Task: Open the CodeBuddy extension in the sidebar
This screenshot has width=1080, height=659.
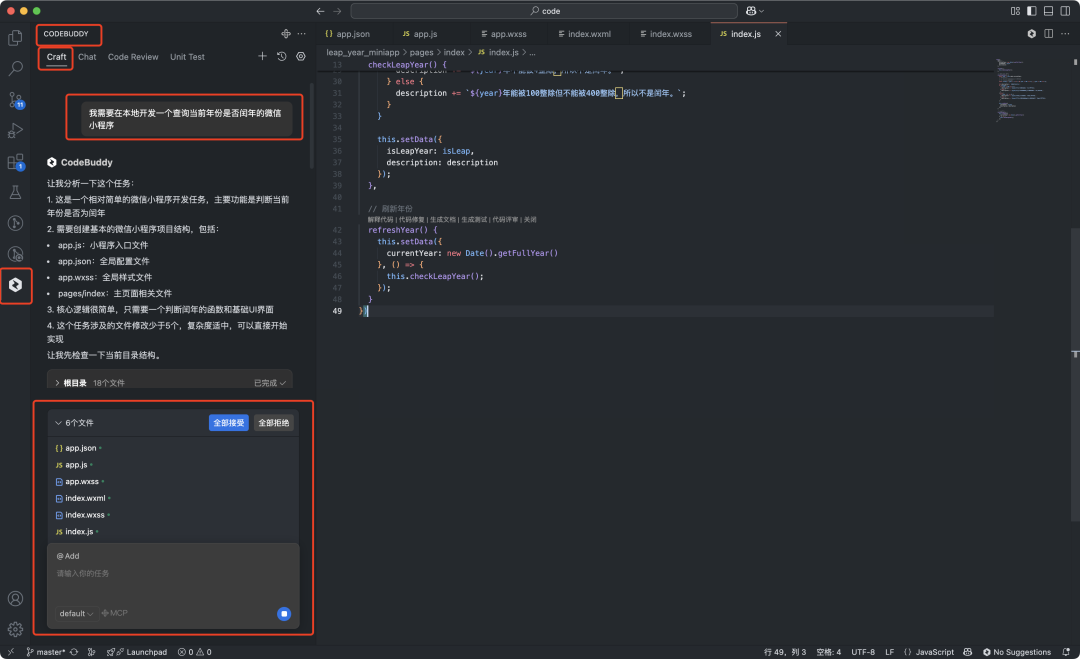Action: coord(15,286)
